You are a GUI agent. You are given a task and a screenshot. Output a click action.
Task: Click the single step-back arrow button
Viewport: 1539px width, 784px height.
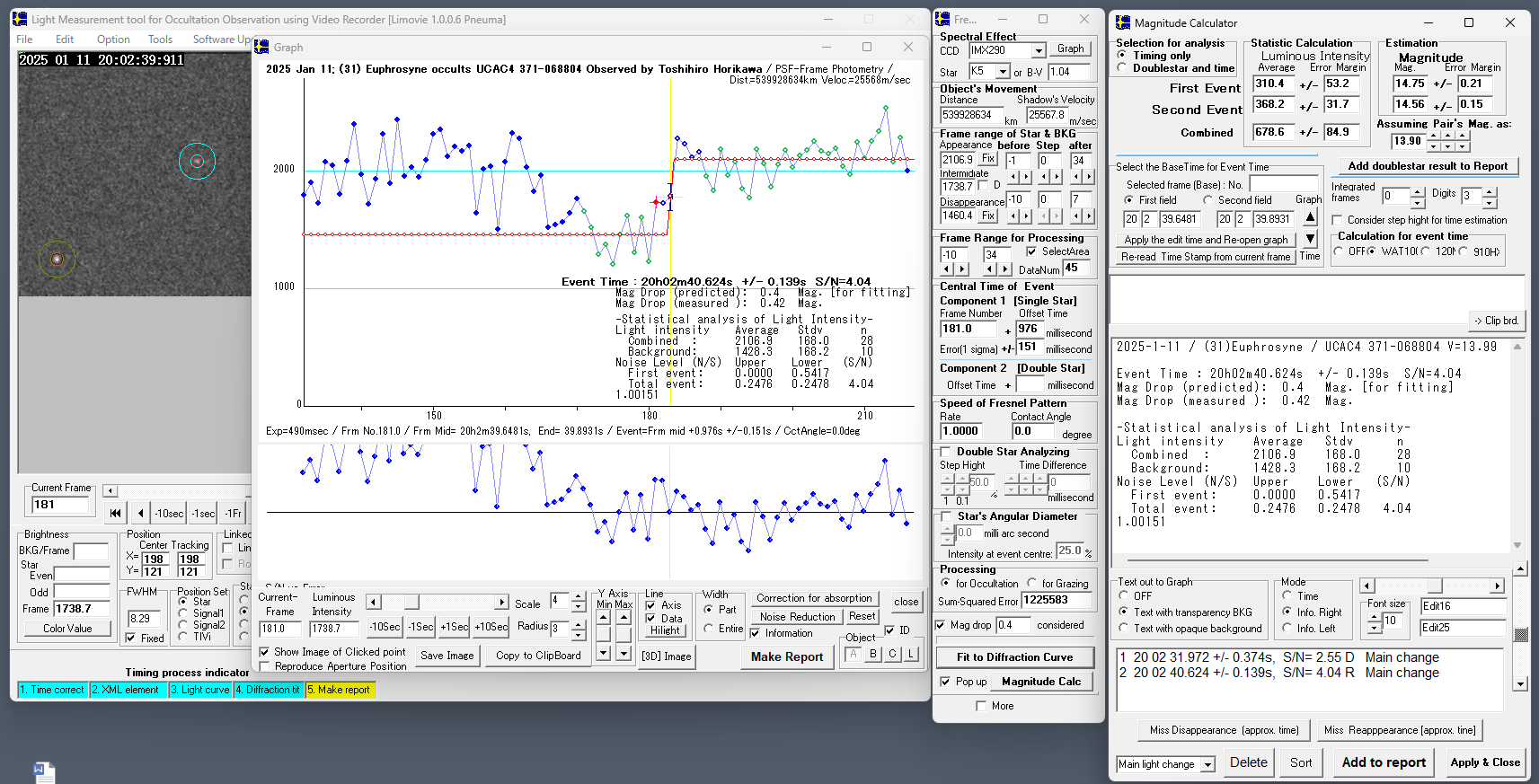click(x=140, y=513)
